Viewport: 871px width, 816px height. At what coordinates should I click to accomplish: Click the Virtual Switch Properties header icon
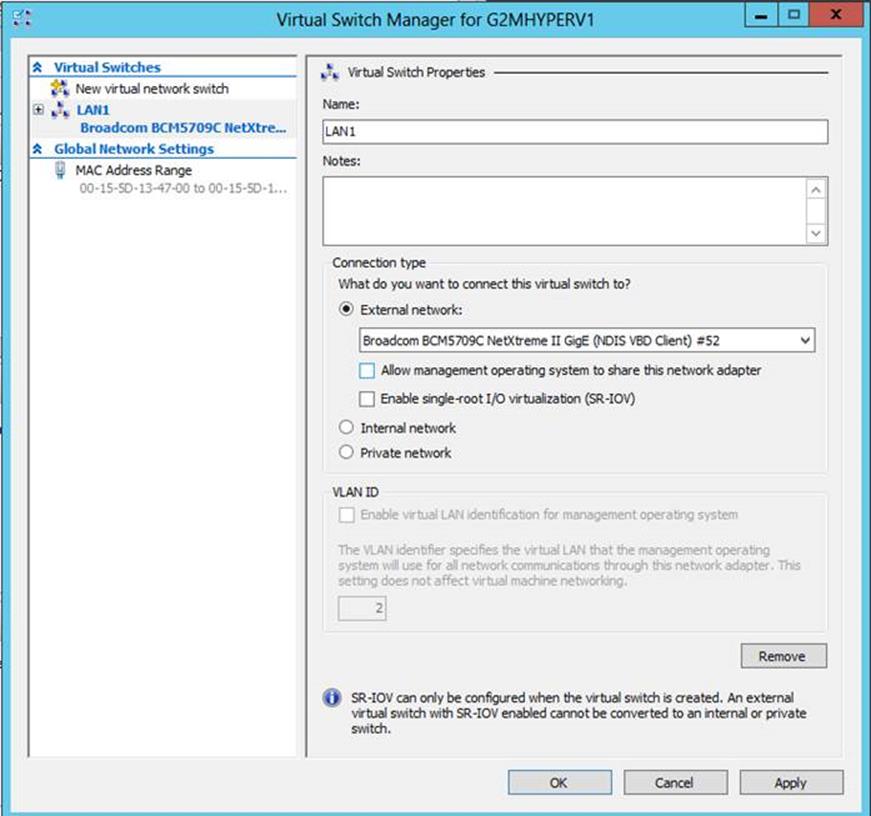(x=330, y=72)
